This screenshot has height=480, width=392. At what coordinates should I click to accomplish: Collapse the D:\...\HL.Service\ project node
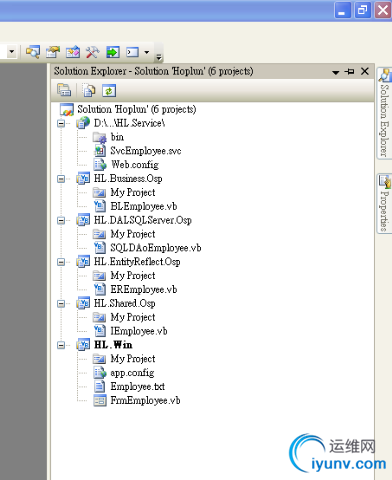[x=61, y=123]
